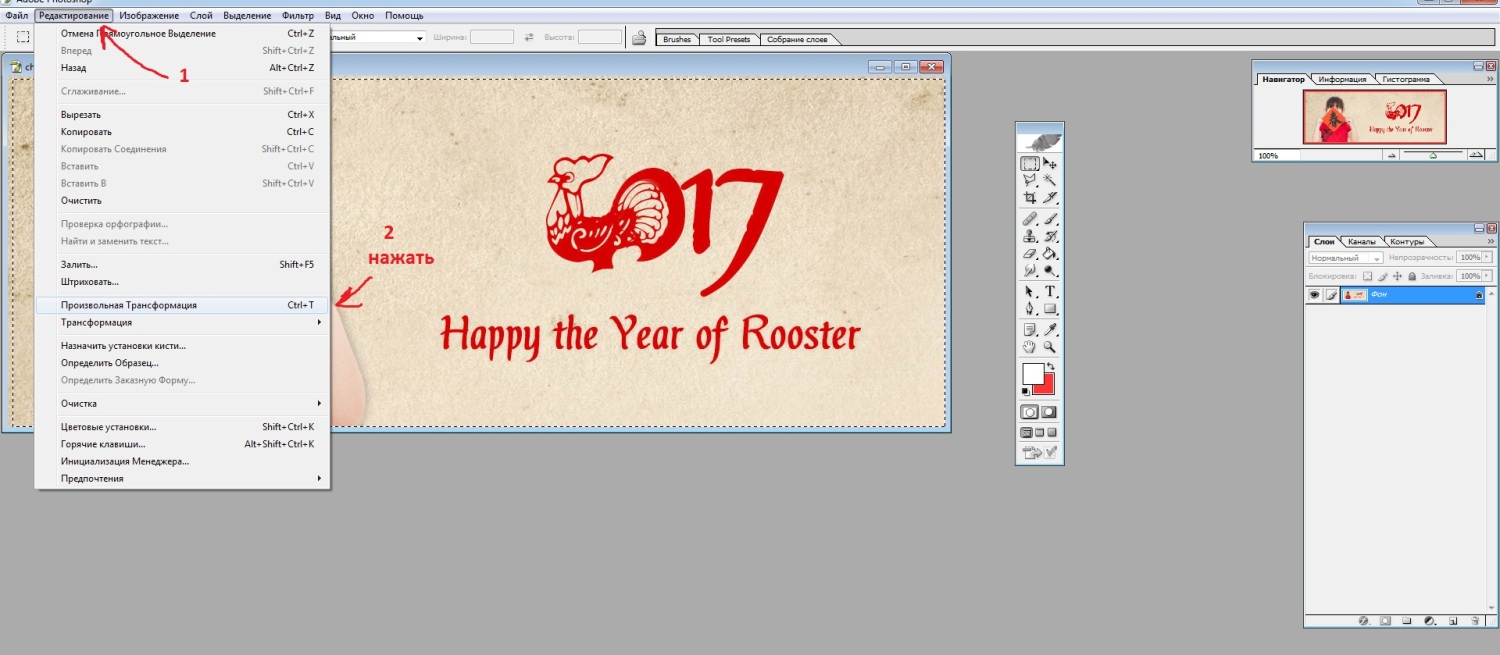Enable Quick Mask mode in the toolbox
The height and width of the screenshot is (655, 1500).
click(1050, 412)
